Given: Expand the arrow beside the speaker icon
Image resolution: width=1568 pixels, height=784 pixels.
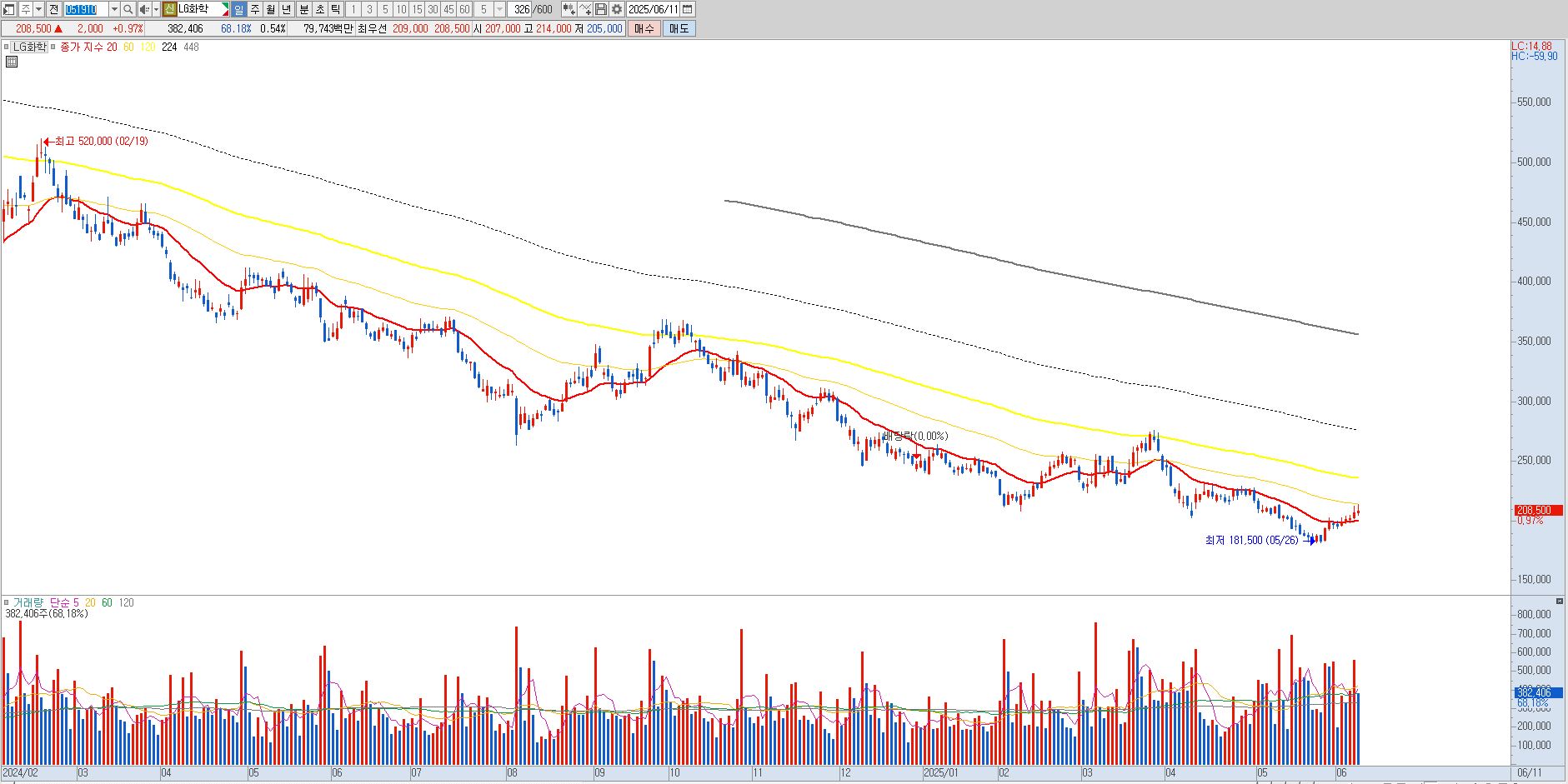Looking at the screenshot, I should point(156,9).
